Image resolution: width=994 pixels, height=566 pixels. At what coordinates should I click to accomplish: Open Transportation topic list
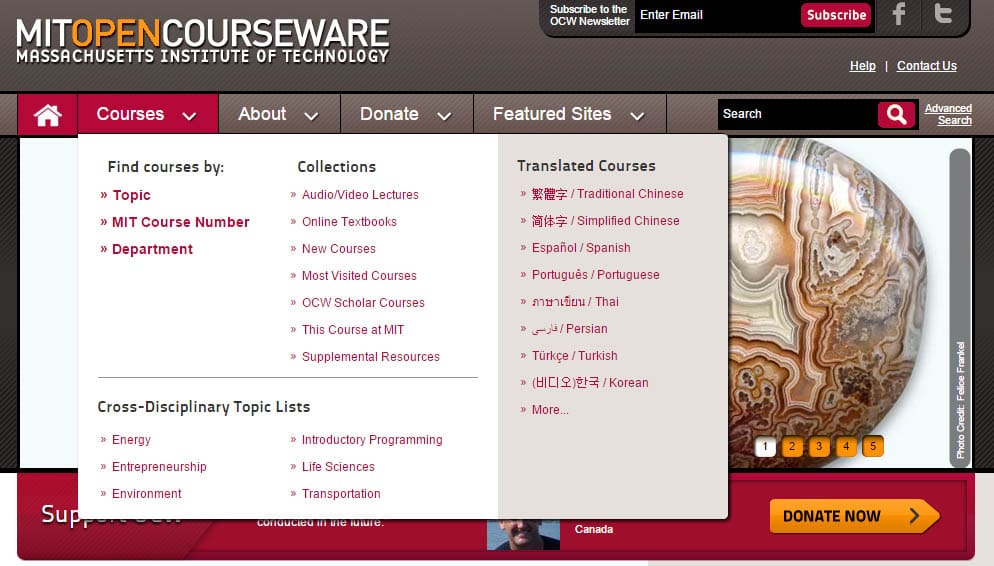341,494
